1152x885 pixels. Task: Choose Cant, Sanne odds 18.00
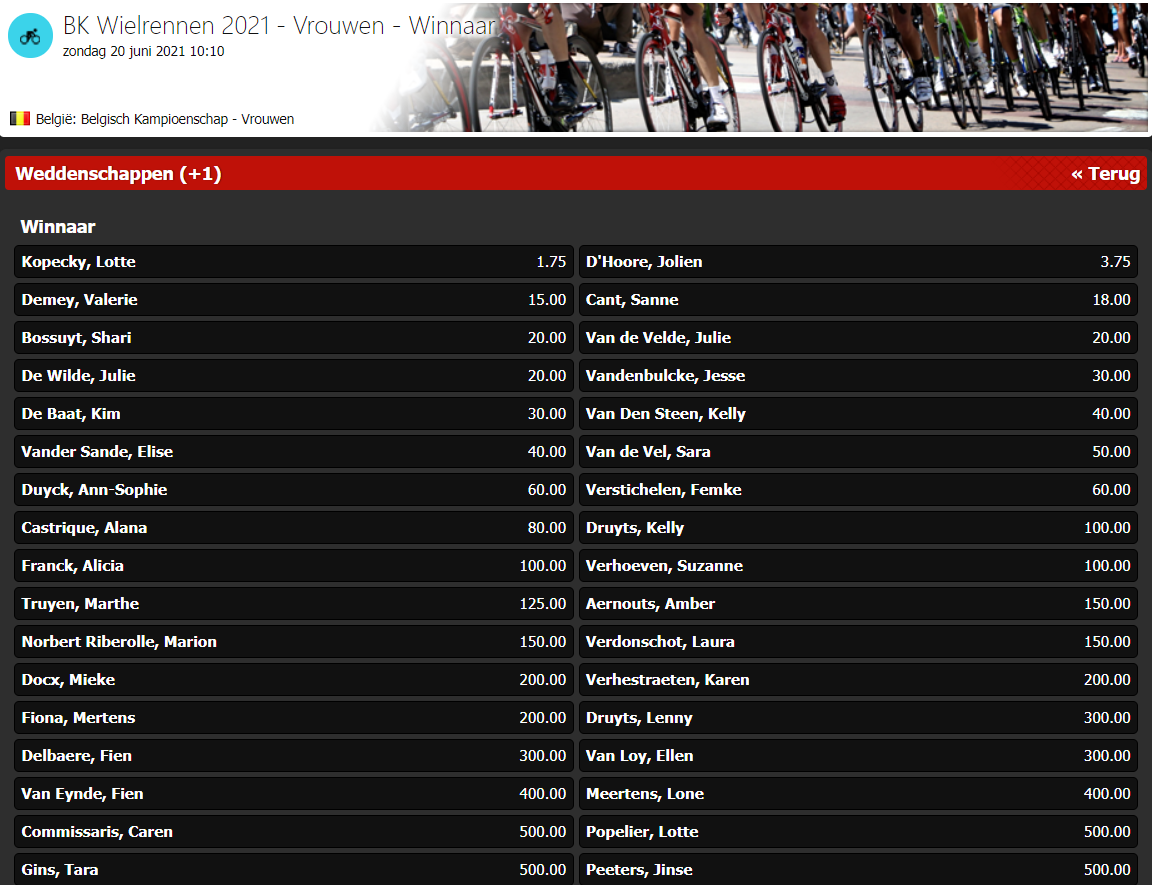[x=858, y=300]
